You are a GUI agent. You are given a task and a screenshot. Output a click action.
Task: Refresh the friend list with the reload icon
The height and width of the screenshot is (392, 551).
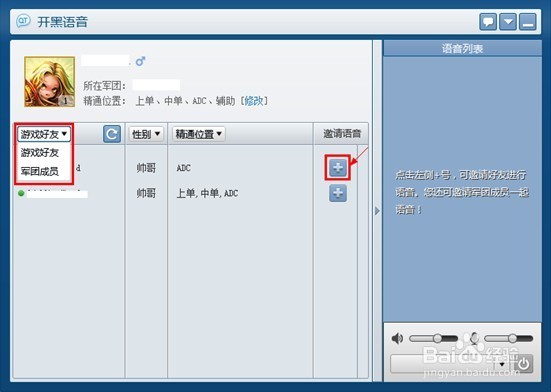pos(112,134)
